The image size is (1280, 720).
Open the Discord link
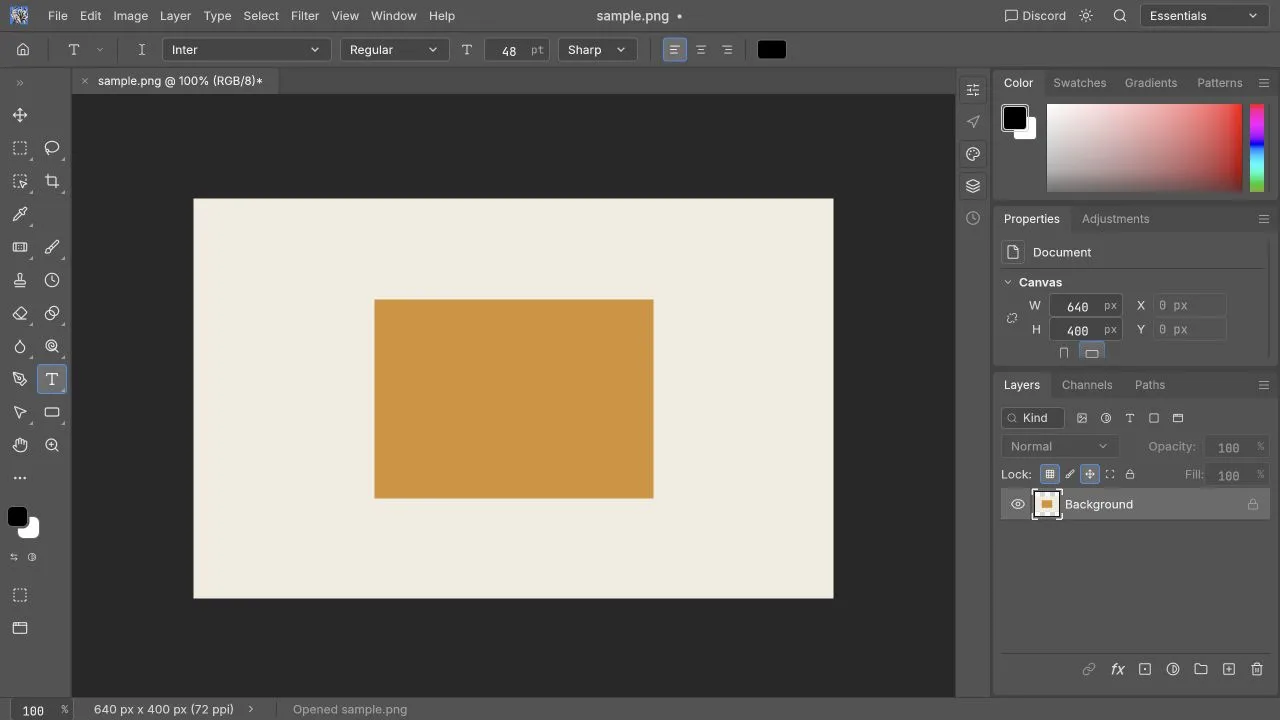coord(1035,16)
